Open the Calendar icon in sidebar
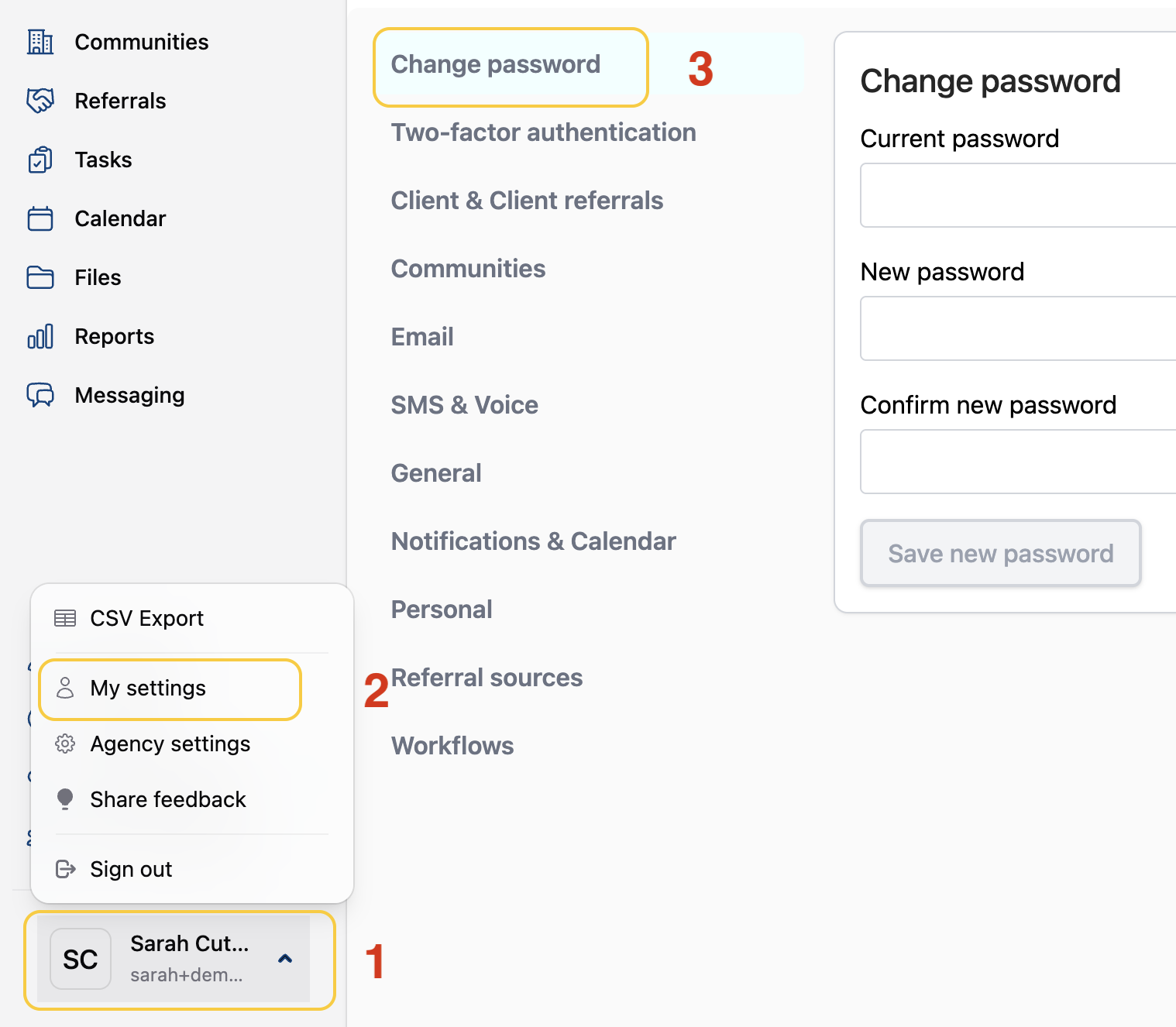Viewport: 1176px width, 1027px height. click(x=40, y=218)
